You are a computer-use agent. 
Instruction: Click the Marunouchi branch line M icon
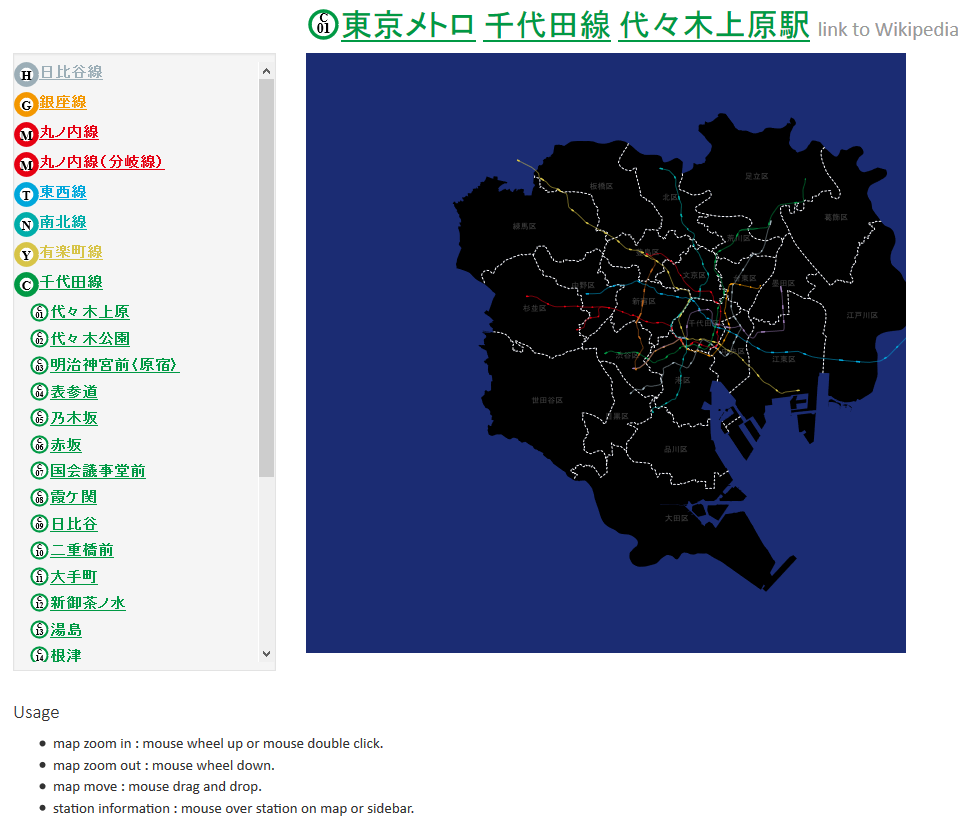click(x=26, y=164)
